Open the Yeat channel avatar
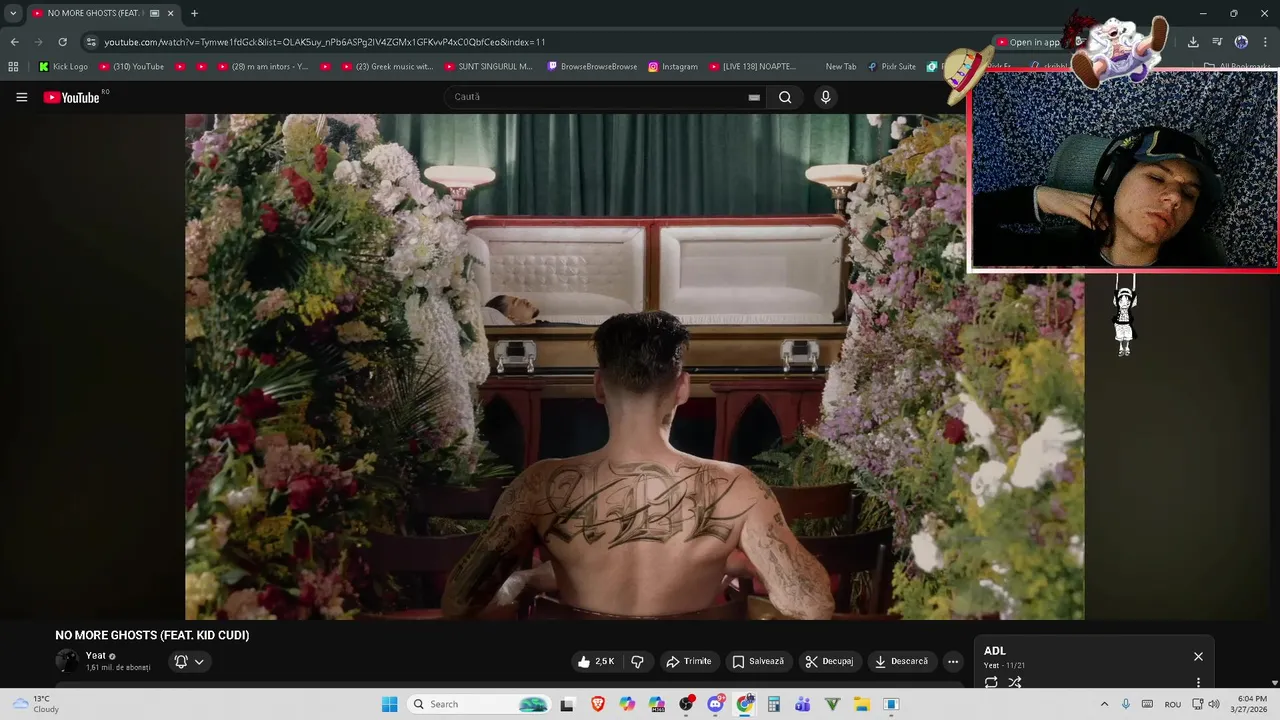 click(67, 660)
